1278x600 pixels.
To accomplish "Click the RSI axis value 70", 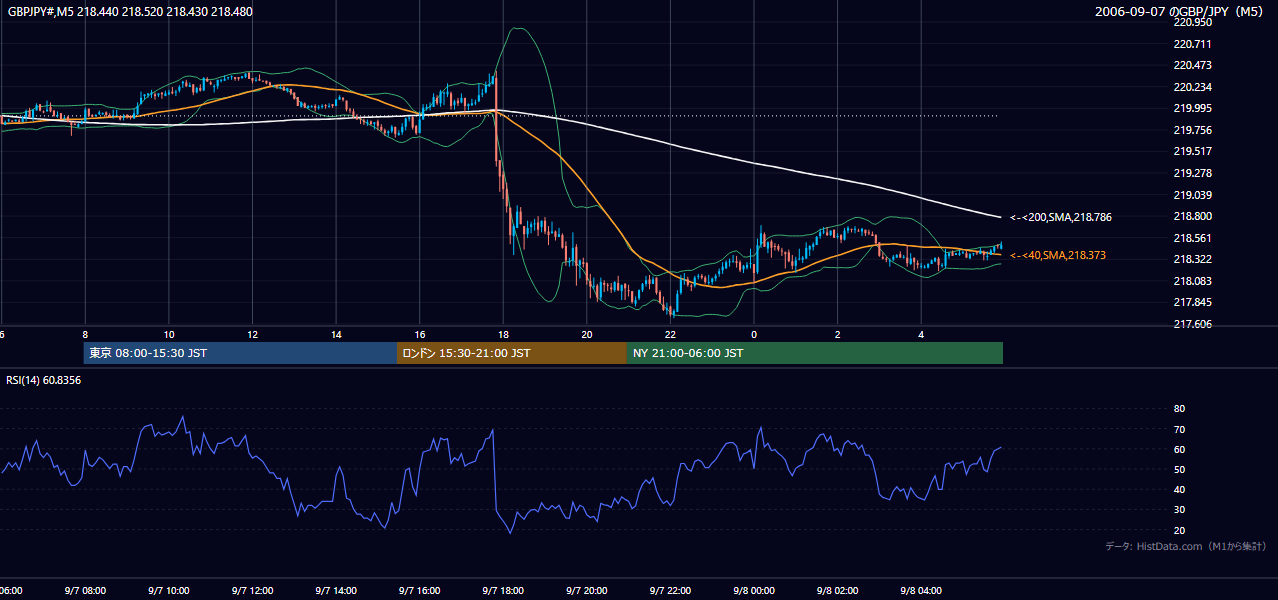I will [x=1179, y=429].
